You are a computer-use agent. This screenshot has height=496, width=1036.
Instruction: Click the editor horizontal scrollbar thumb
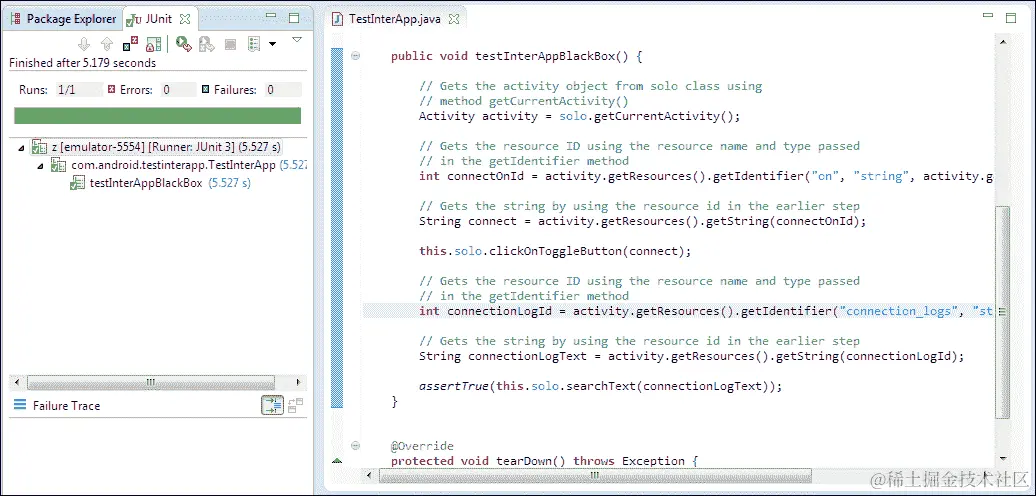click(595, 476)
